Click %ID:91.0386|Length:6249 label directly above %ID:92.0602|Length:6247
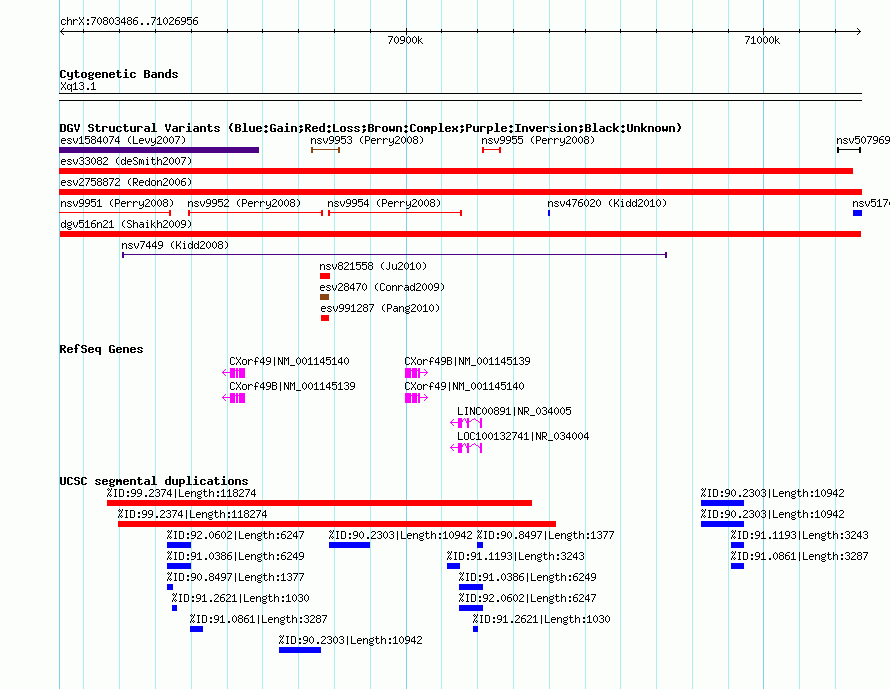 [528, 577]
